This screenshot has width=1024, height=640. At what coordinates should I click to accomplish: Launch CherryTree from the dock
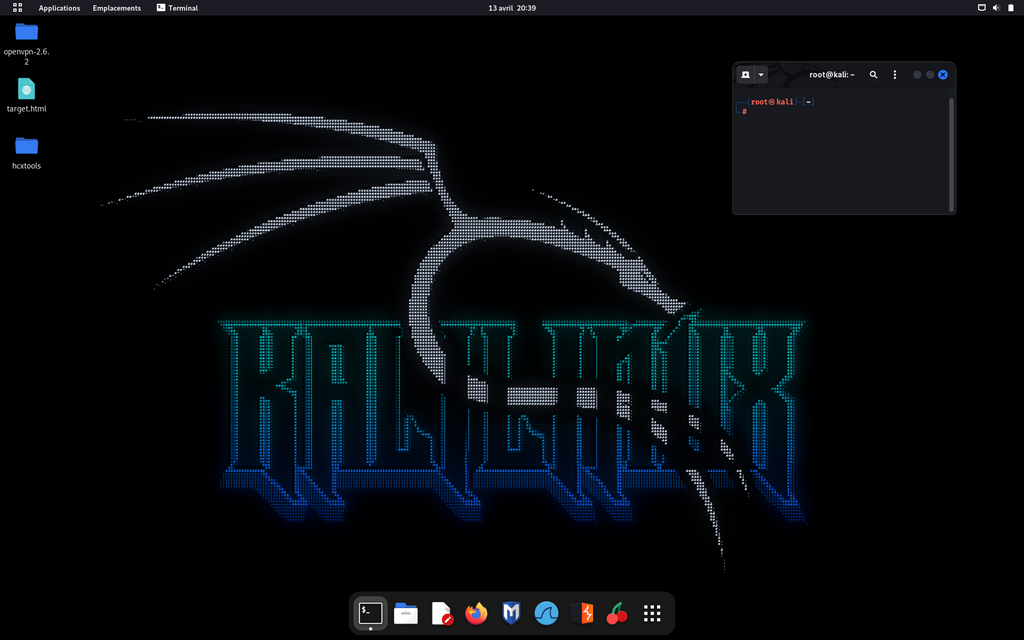617,613
